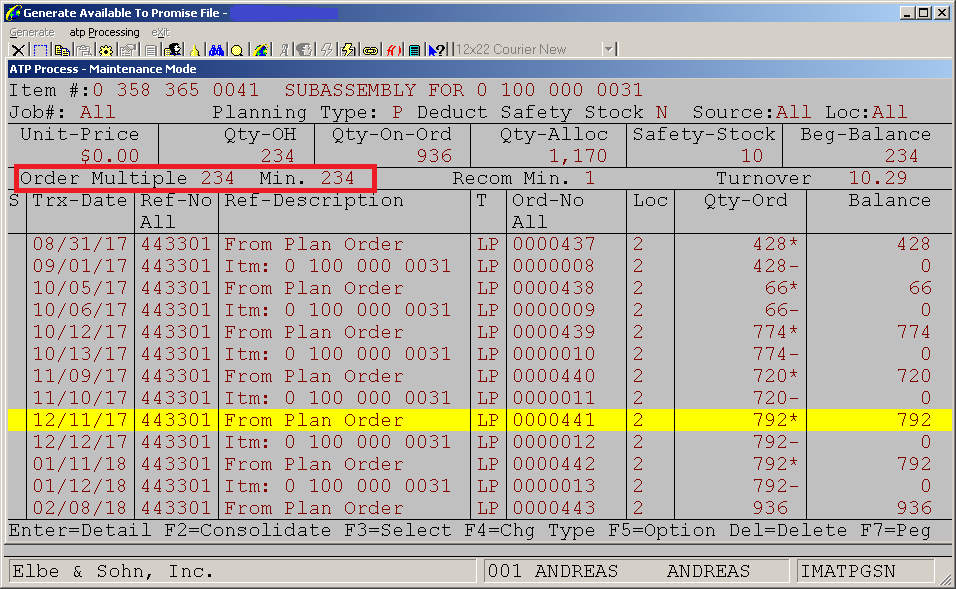Screen dimensions: 956x589
Task: Select the row dated 12/12/17
Action: 480,442
